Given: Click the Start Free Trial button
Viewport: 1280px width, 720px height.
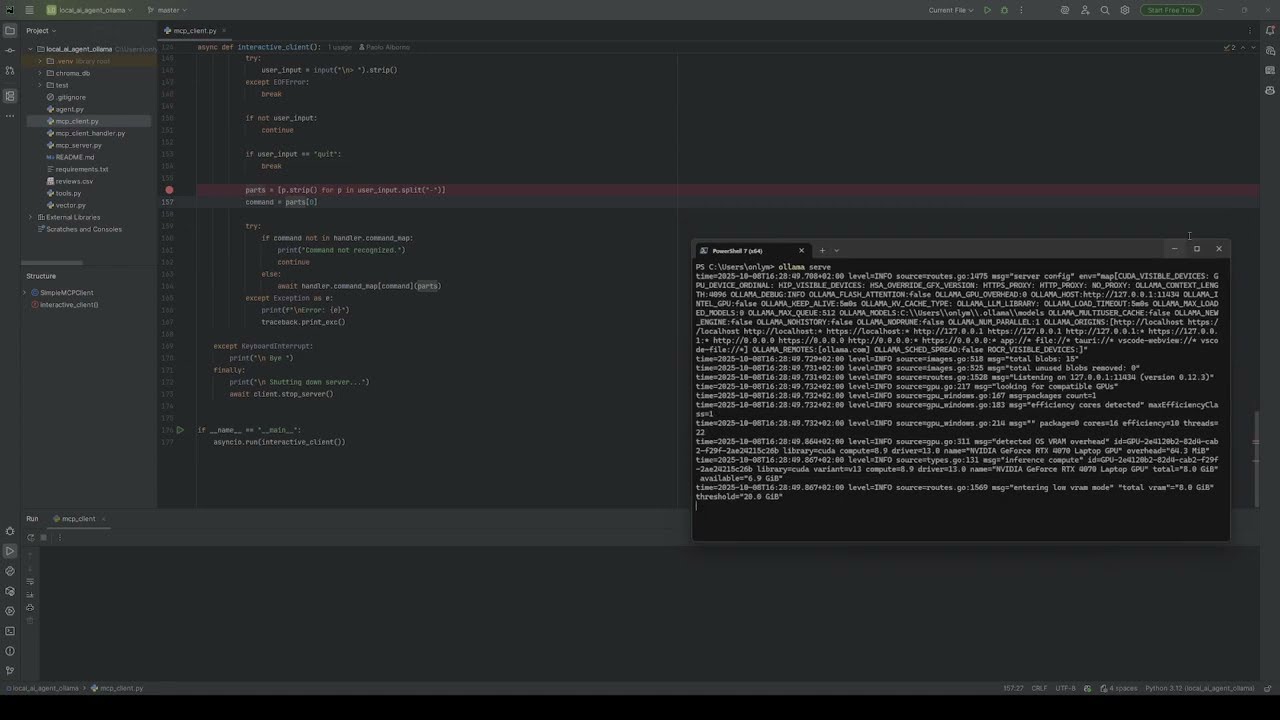Looking at the screenshot, I should coord(1170,10).
